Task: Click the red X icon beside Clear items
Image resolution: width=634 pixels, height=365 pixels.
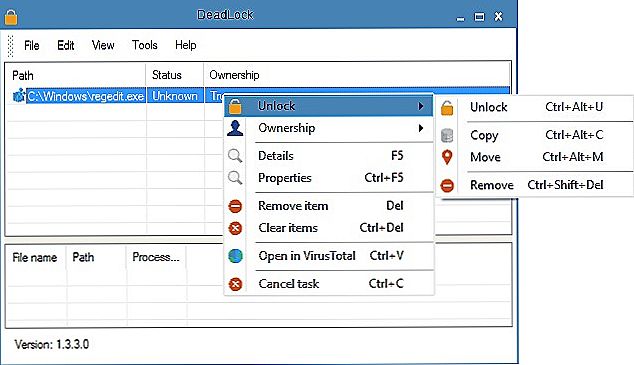Action: (x=235, y=228)
